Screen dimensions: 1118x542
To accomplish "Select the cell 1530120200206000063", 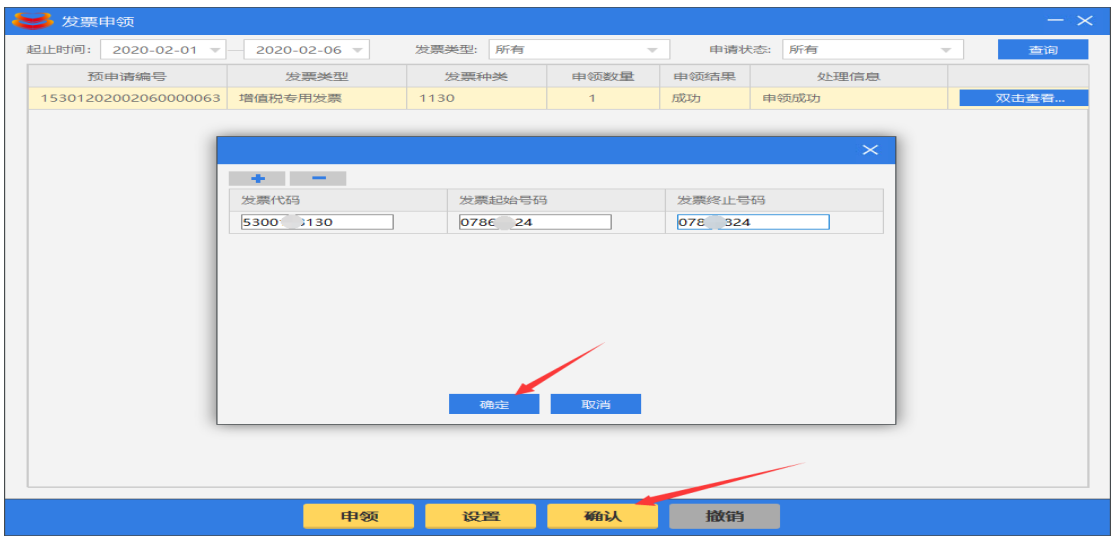I will [x=128, y=98].
